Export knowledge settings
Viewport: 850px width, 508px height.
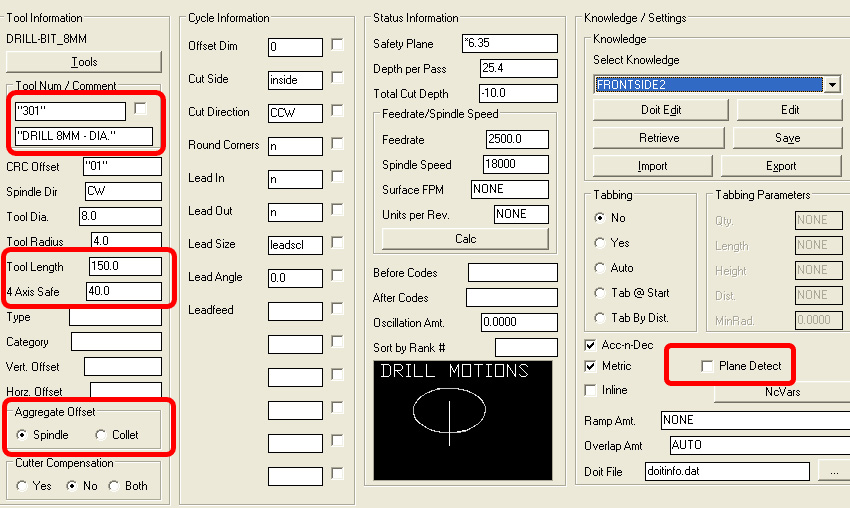point(781,166)
